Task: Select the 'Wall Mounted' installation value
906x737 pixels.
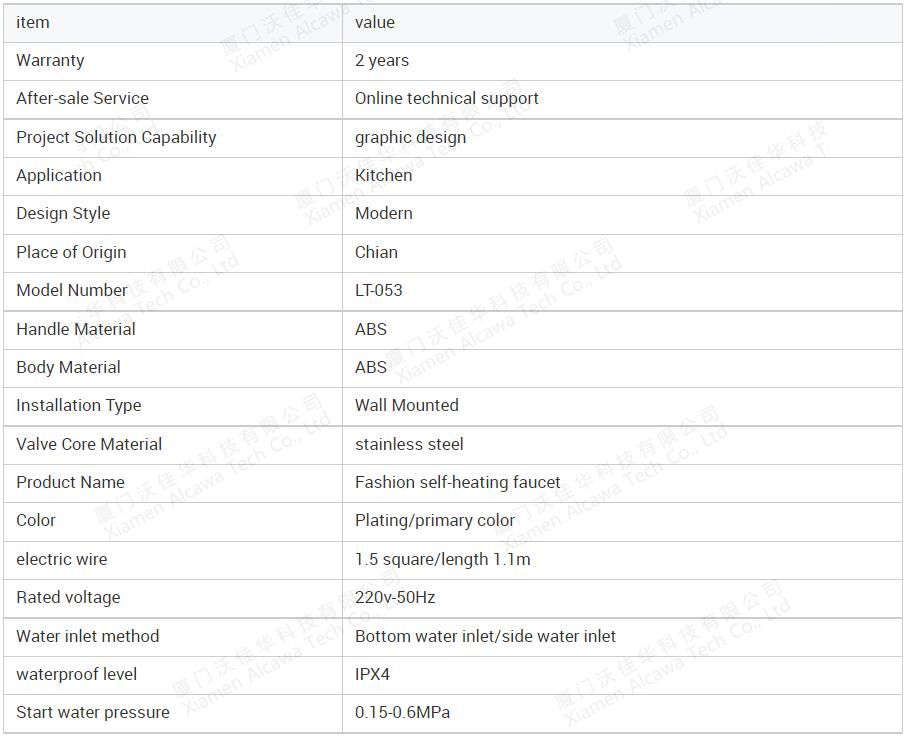Action: coord(407,405)
